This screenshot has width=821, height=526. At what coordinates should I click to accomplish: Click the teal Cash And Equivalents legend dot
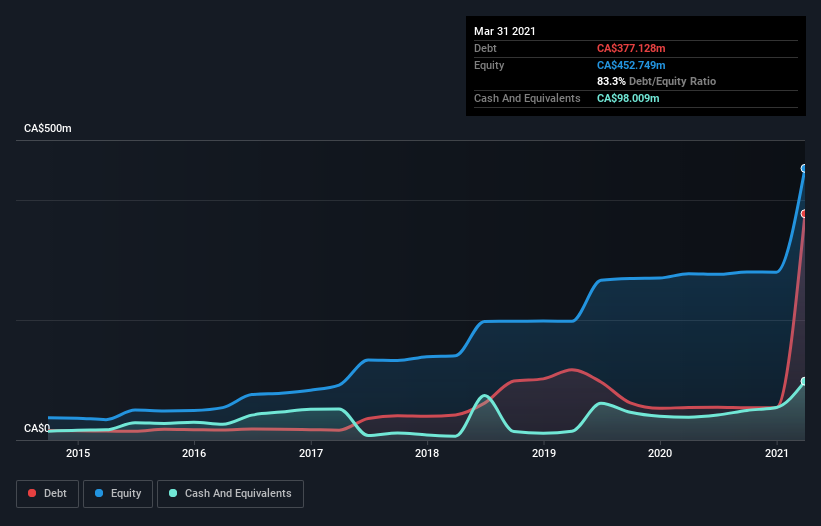point(173,494)
